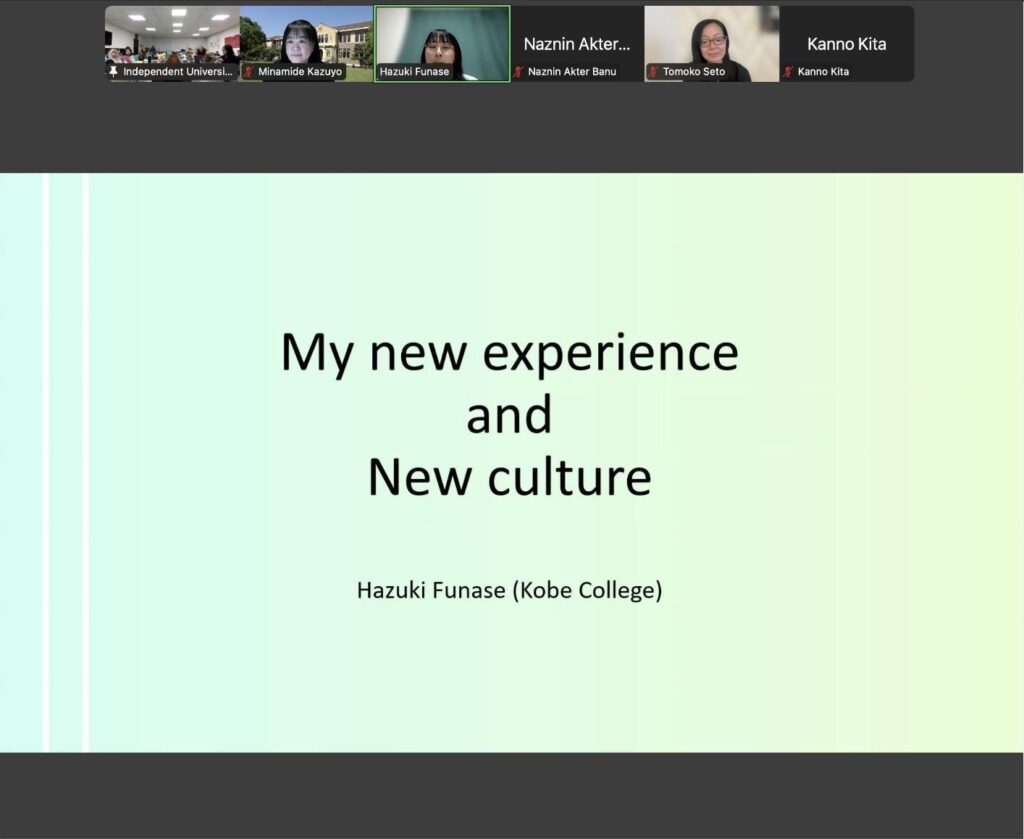Click the slide title 'My new experience'

[510, 353]
